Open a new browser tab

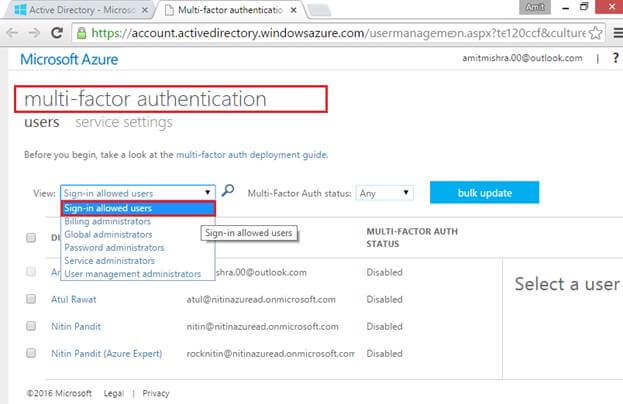(319, 11)
